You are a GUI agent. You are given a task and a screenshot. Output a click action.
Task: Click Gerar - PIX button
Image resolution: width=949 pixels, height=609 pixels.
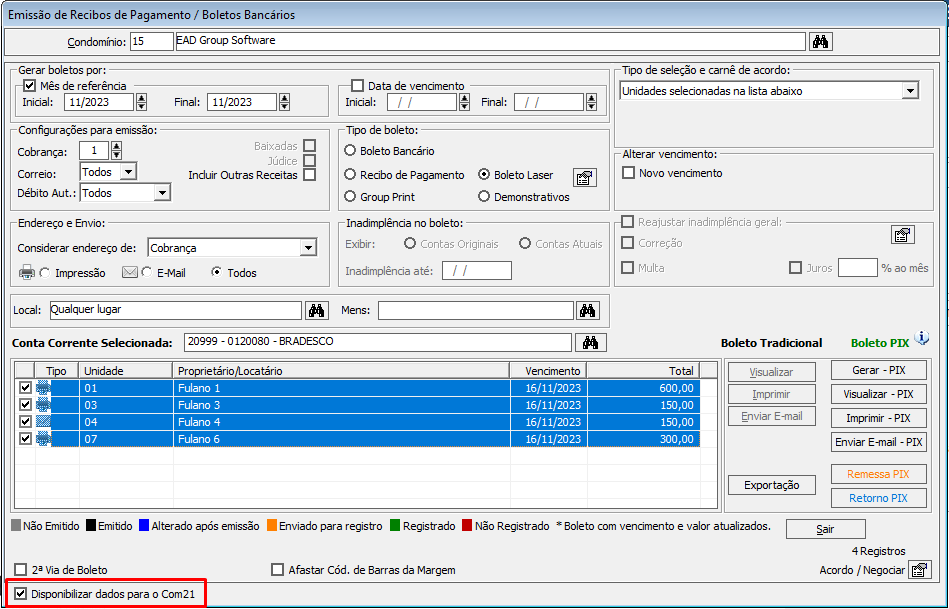point(878,370)
